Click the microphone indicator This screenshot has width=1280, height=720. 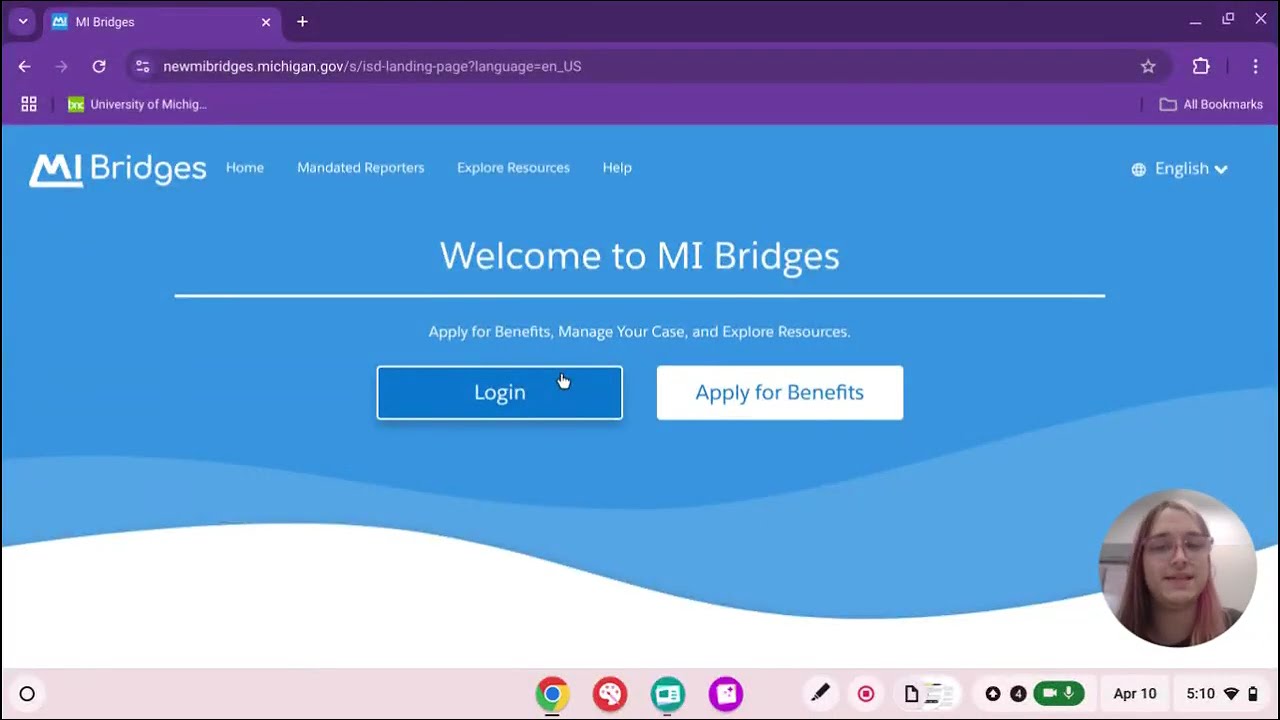[1069, 693]
